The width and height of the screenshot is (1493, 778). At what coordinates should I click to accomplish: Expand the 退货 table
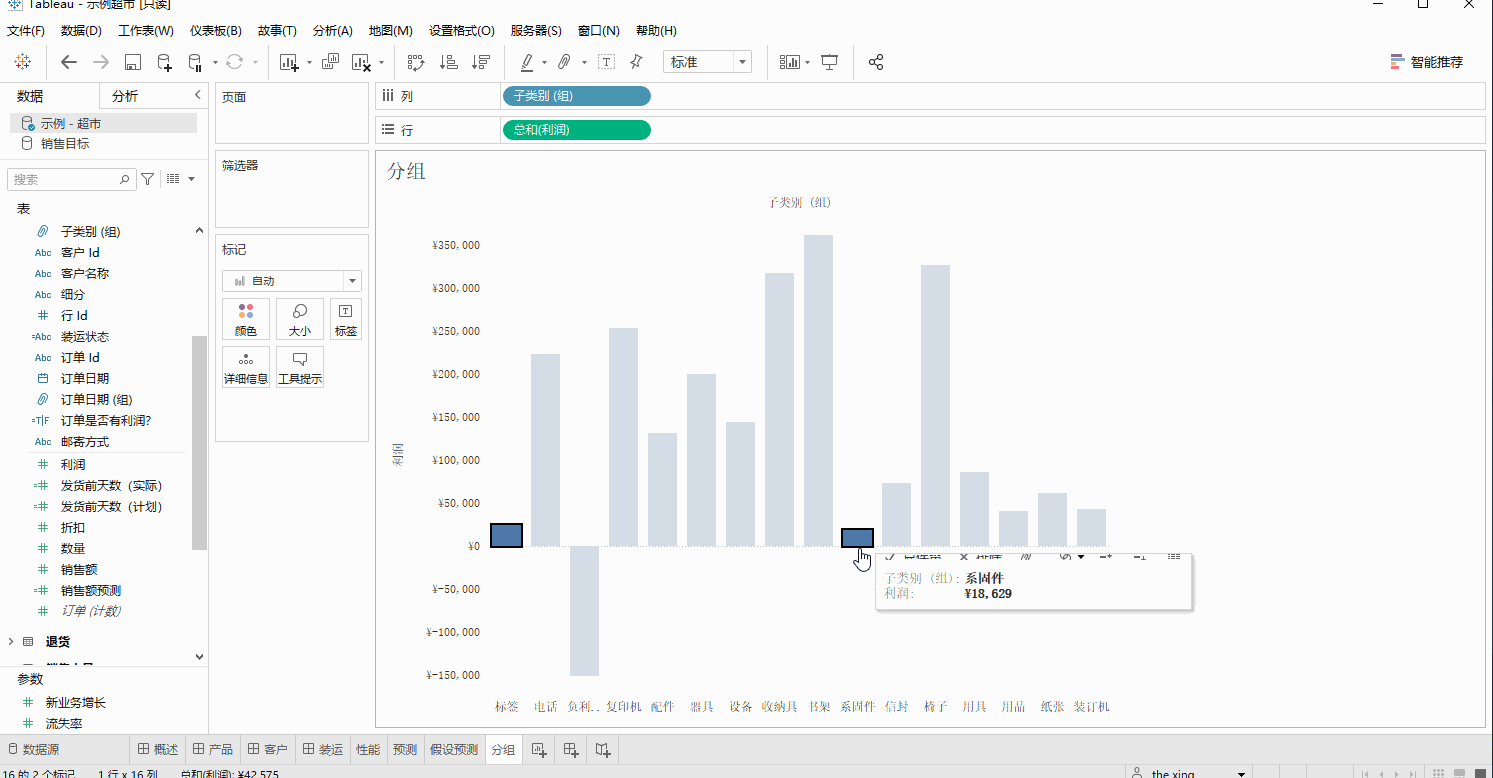(x=11, y=641)
